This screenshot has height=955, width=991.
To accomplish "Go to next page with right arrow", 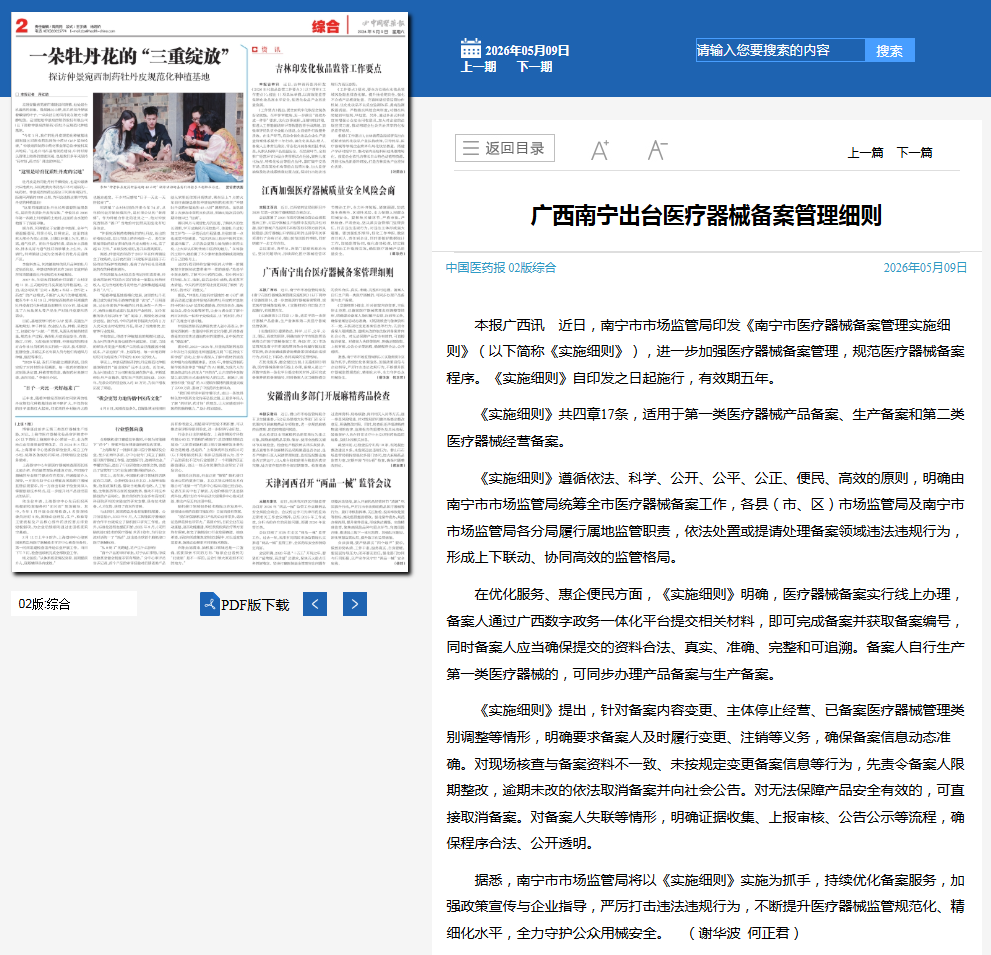I will click(x=355, y=604).
